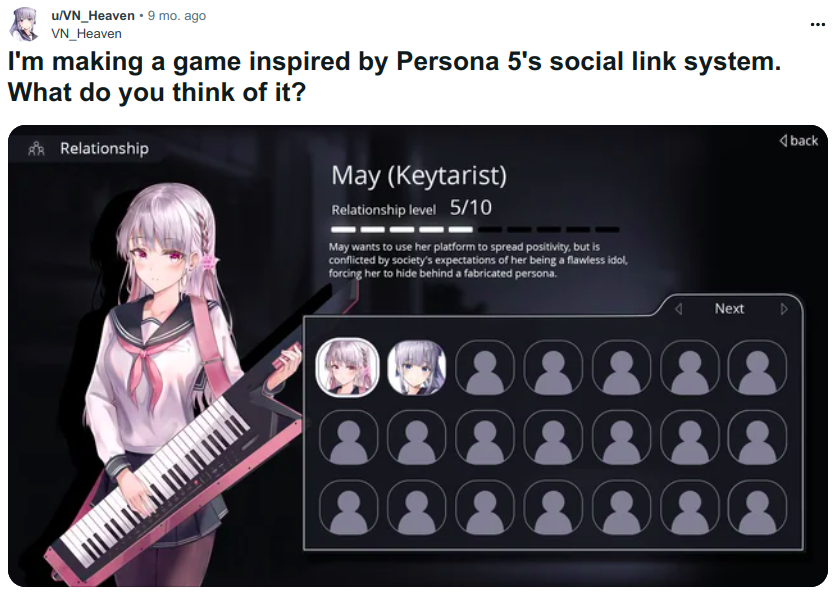
Task: Click right arrow beside Next
Action: [x=784, y=309]
